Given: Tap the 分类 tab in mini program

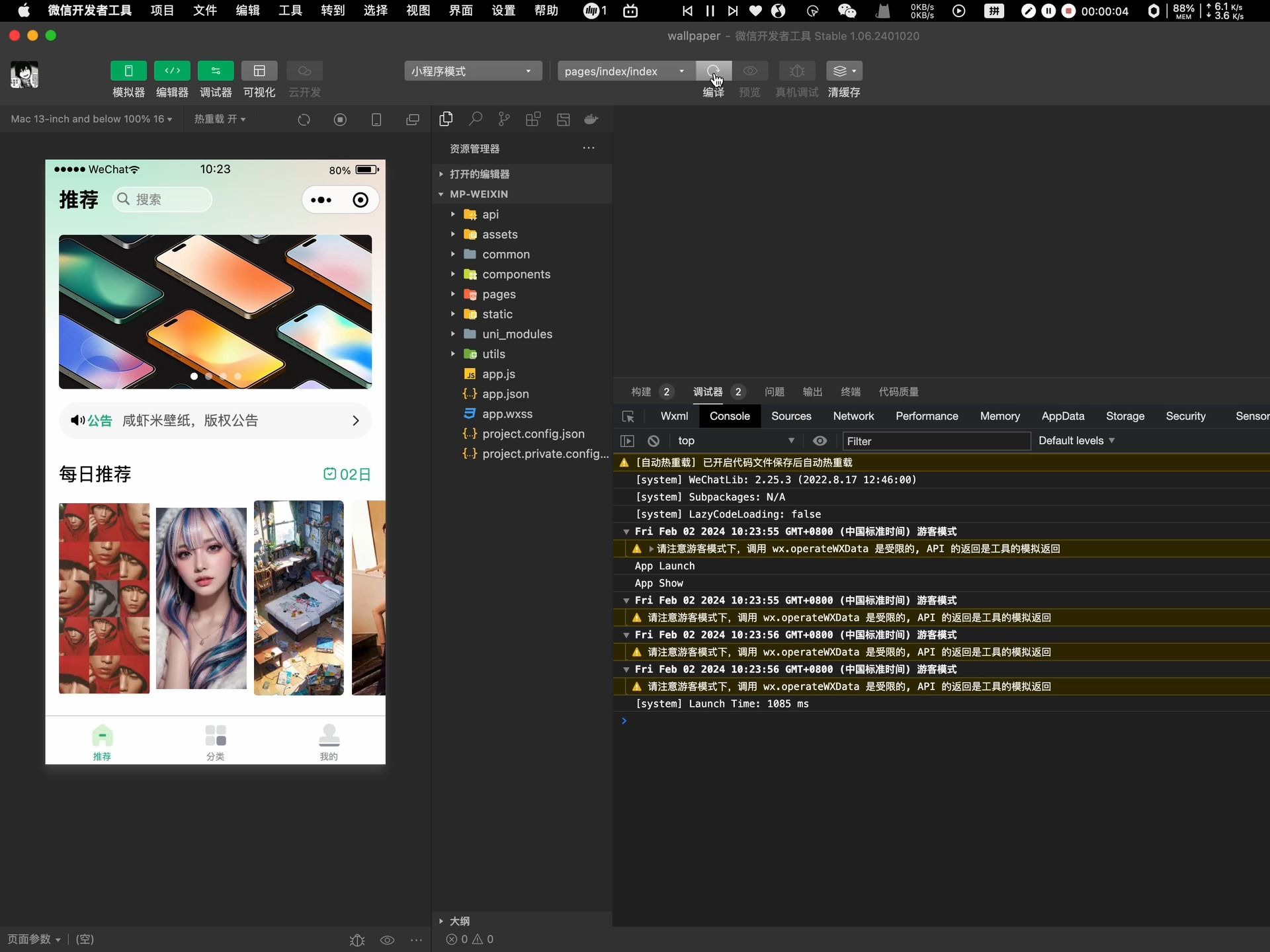Looking at the screenshot, I should (x=216, y=742).
